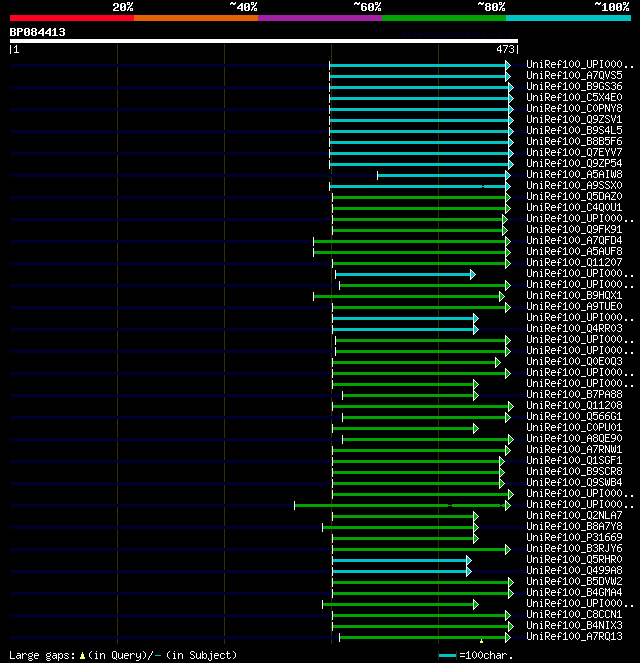
Task: Click the cyan alignment bar for A9SSX0
Action: pos(420,186)
